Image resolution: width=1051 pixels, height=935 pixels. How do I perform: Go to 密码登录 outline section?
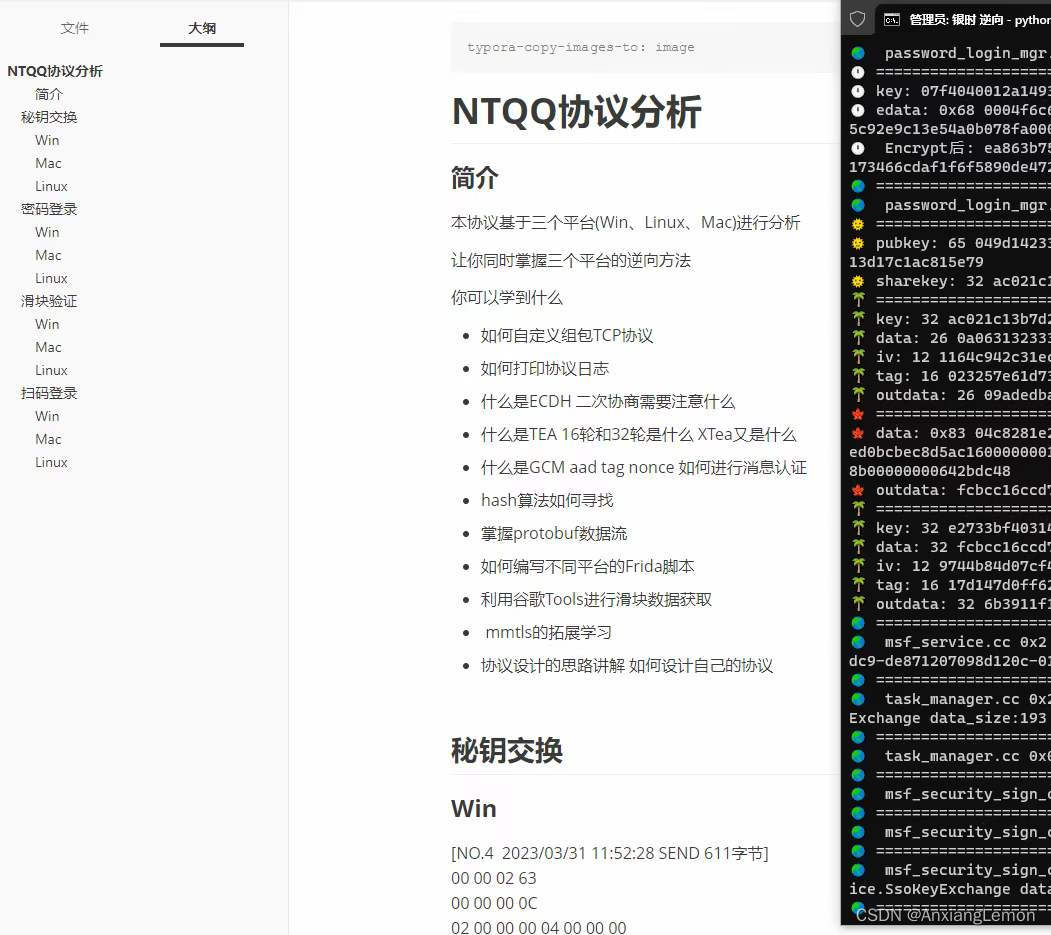click(x=49, y=209)
